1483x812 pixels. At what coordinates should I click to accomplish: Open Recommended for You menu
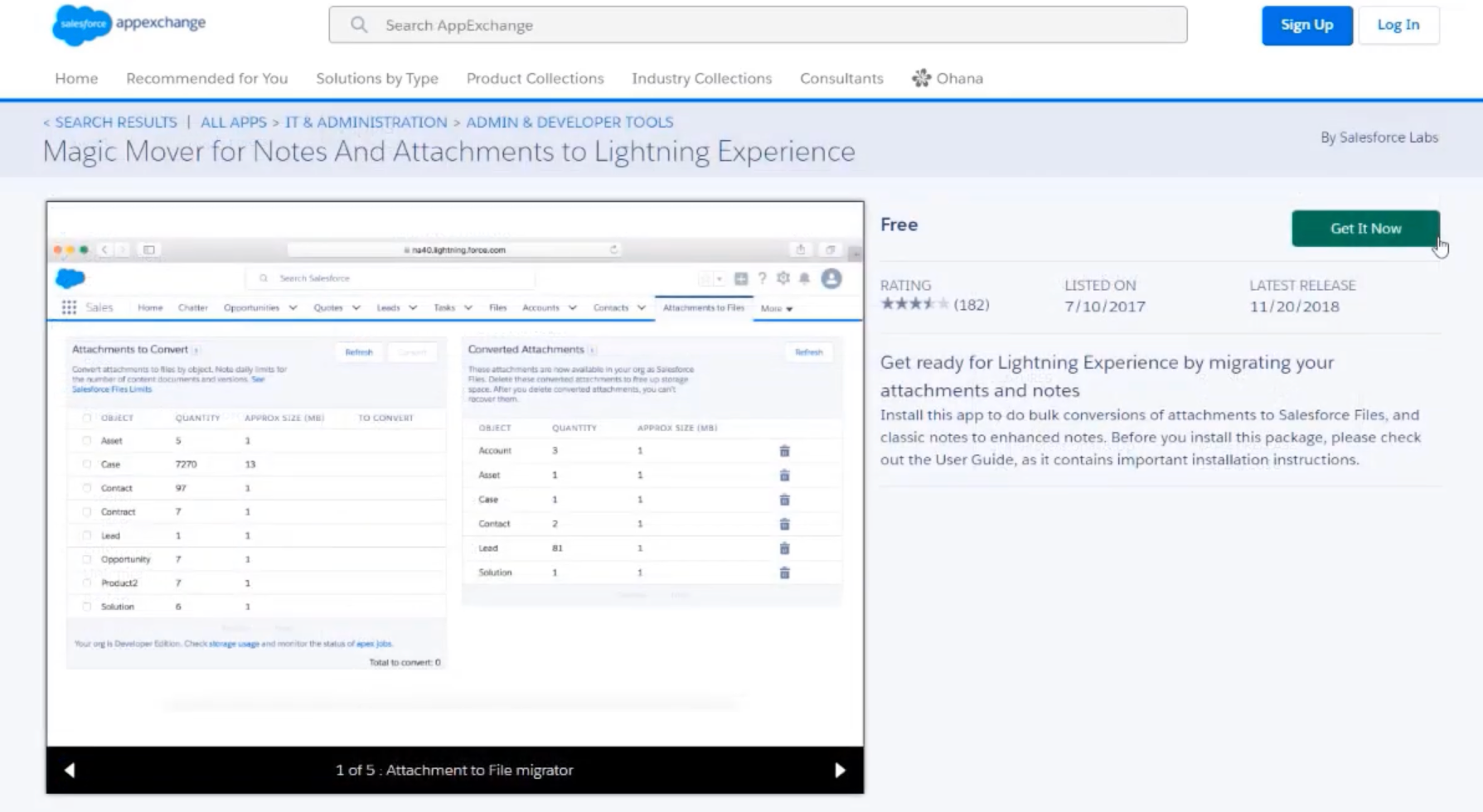pyautogui.click(x=207, y=78)
